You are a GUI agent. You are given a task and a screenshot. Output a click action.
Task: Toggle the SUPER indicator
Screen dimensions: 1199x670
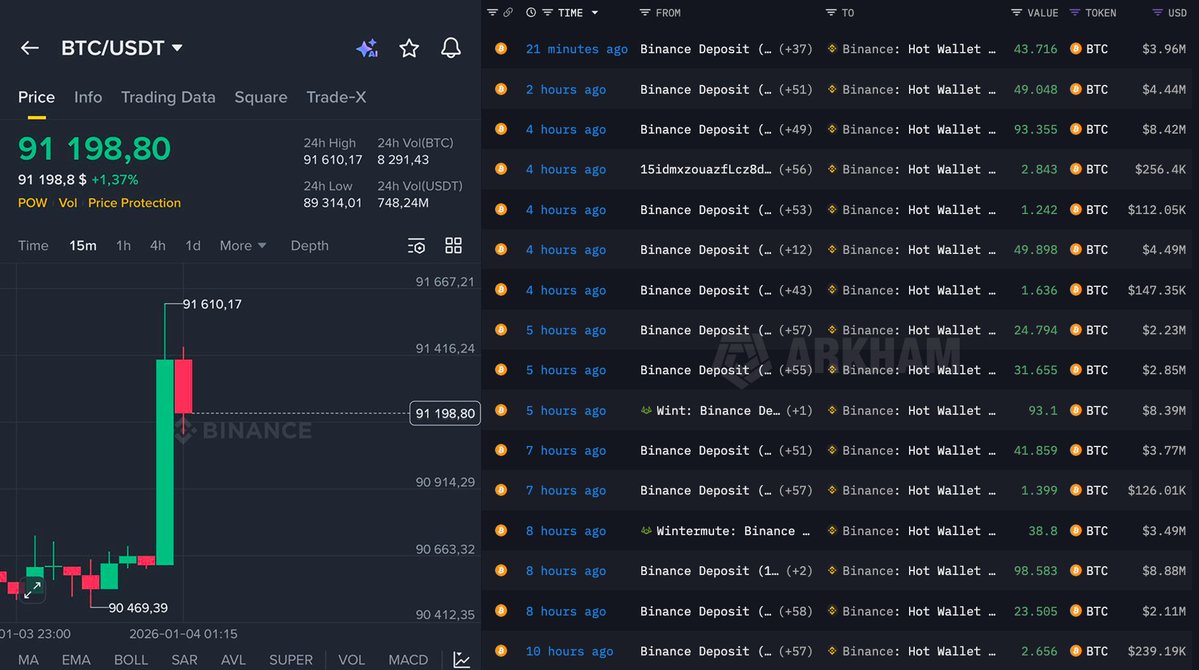pos(291,659)
